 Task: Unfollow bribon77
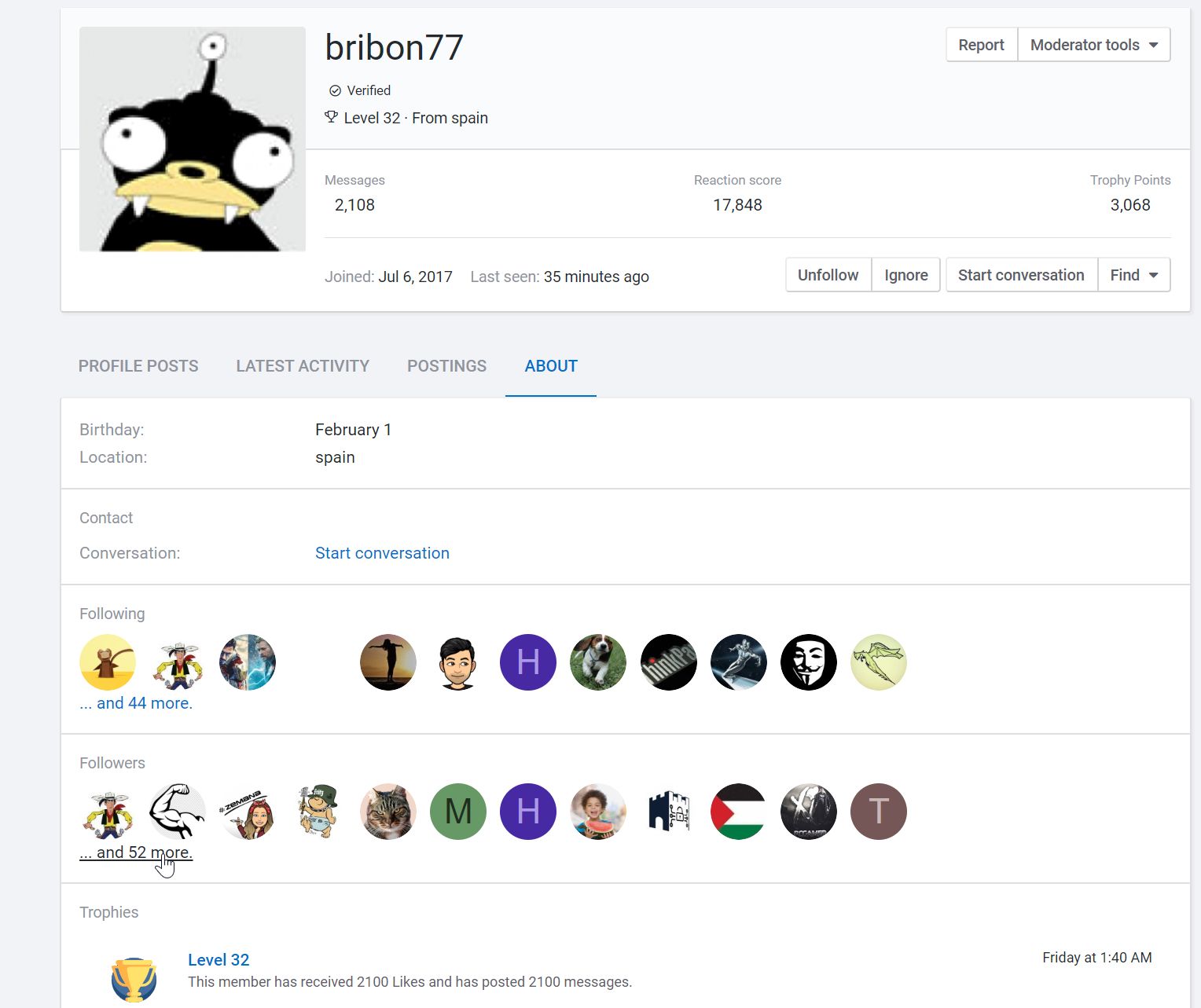click(828, 275)
